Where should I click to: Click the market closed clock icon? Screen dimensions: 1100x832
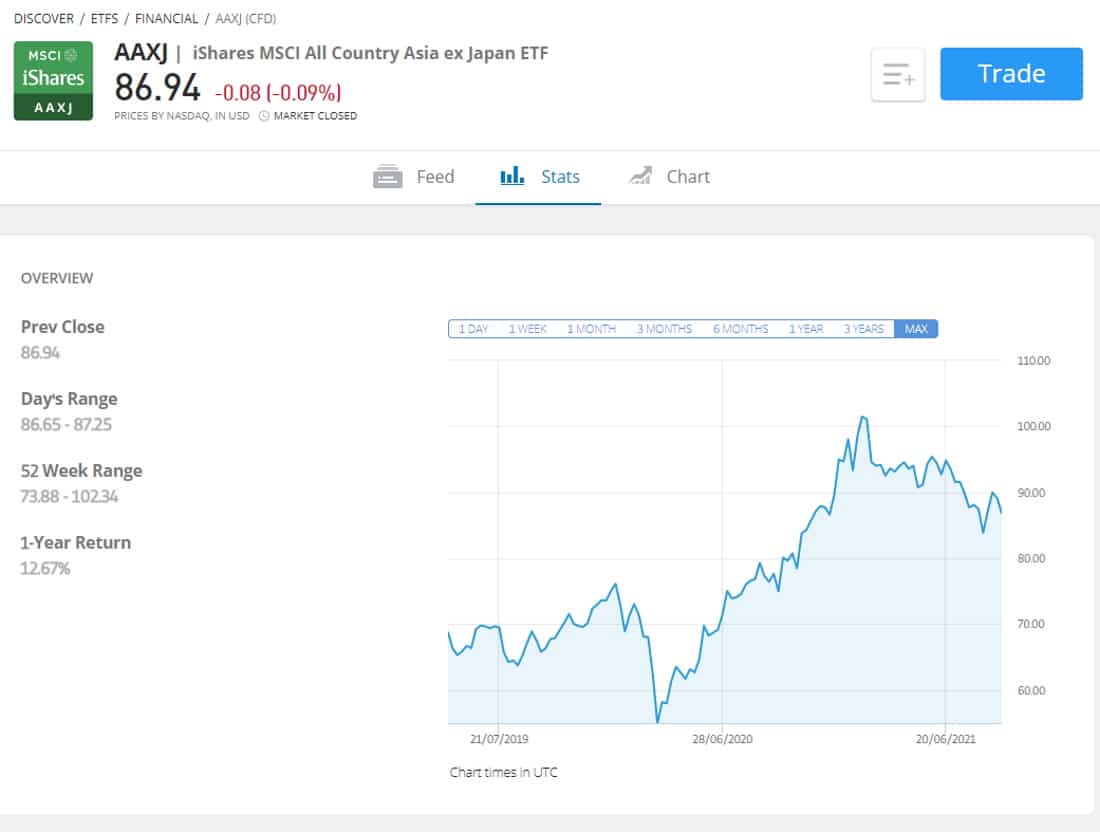(x=264, y=116)
